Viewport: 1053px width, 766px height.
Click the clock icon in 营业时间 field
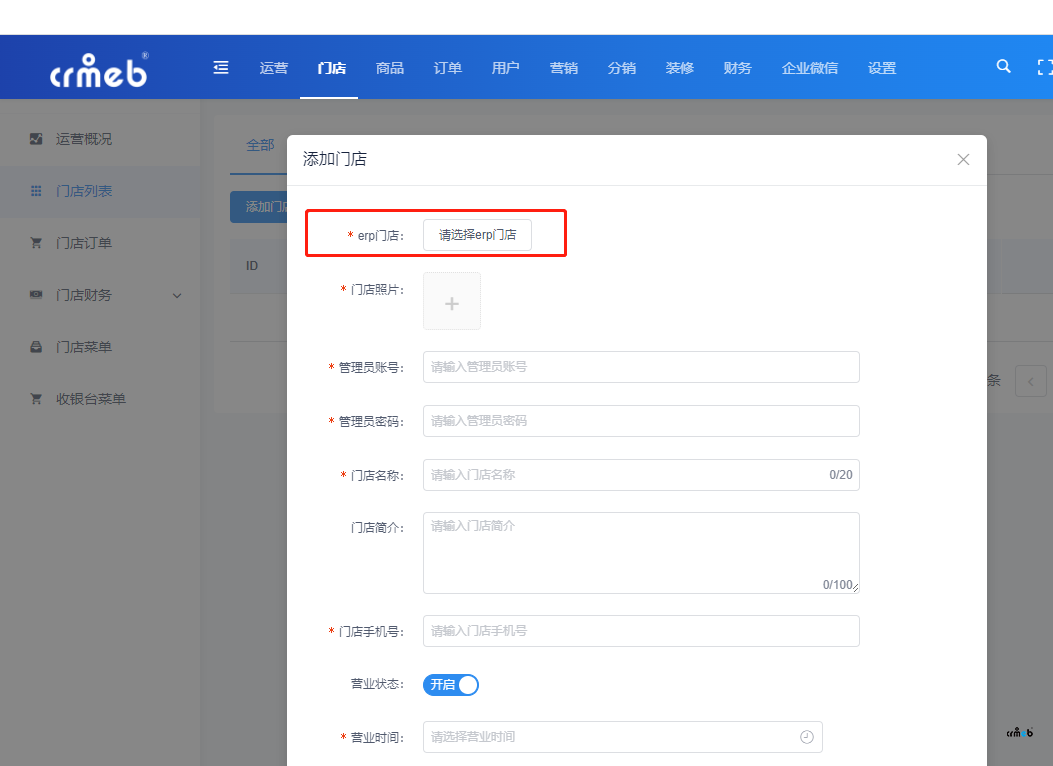(806, 737)
